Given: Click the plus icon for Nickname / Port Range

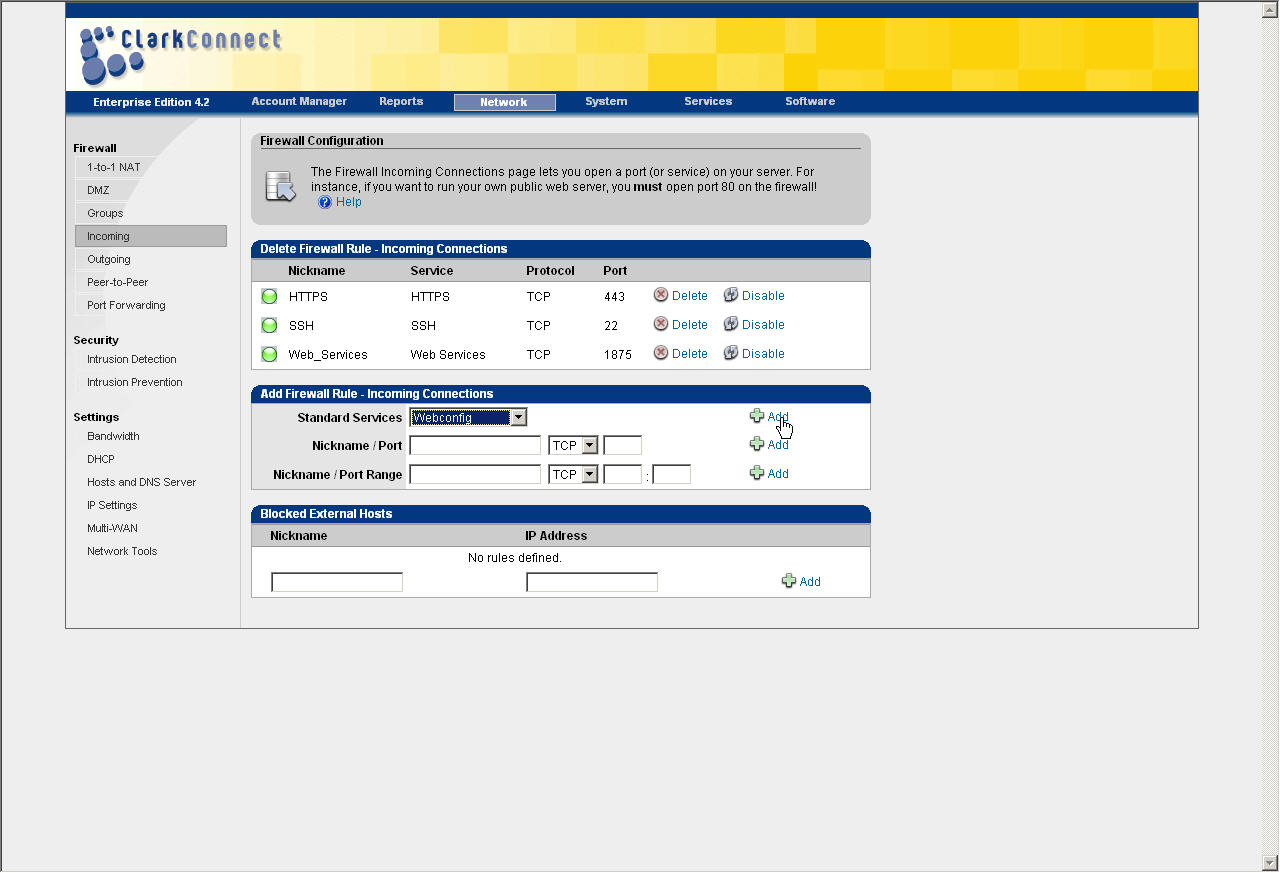Looking at the screenshot, I should click(x=757, y=473).
